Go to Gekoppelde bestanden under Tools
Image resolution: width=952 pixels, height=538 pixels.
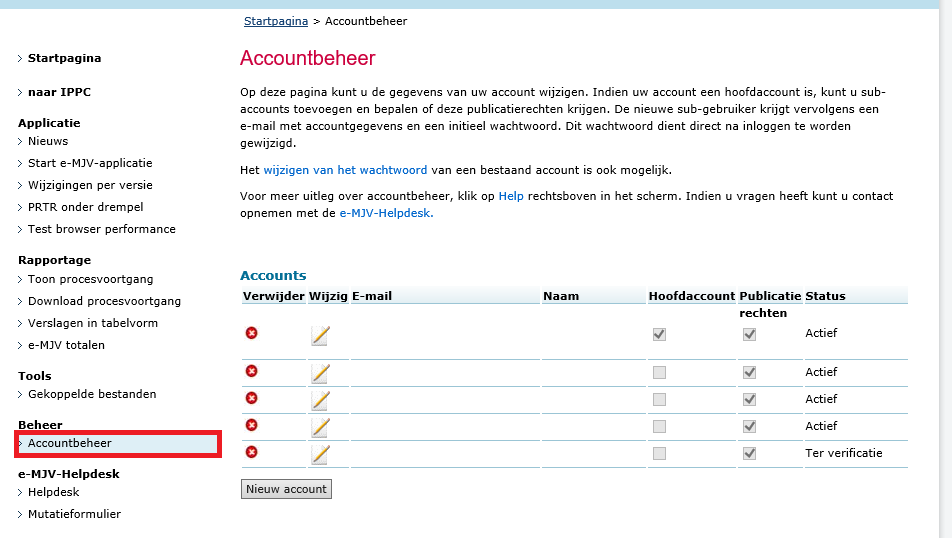[x=92, y=394]
